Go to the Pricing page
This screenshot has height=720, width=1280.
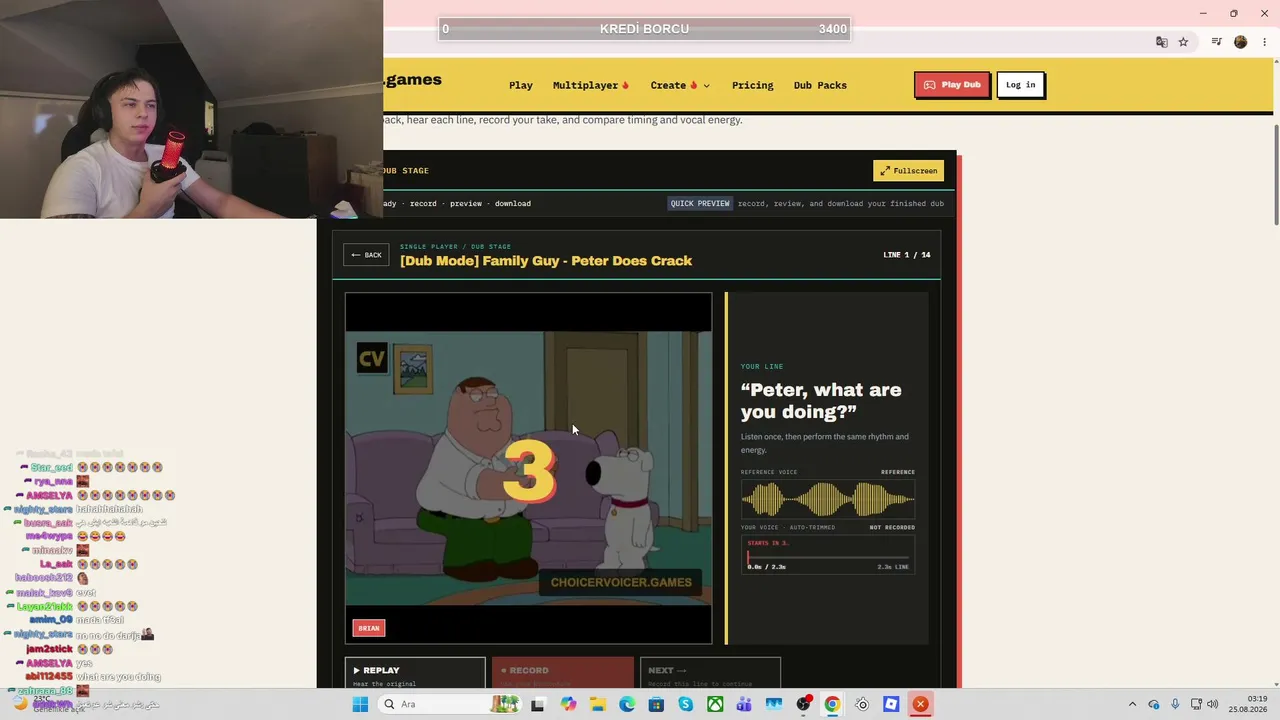click(x=753, y=85)
